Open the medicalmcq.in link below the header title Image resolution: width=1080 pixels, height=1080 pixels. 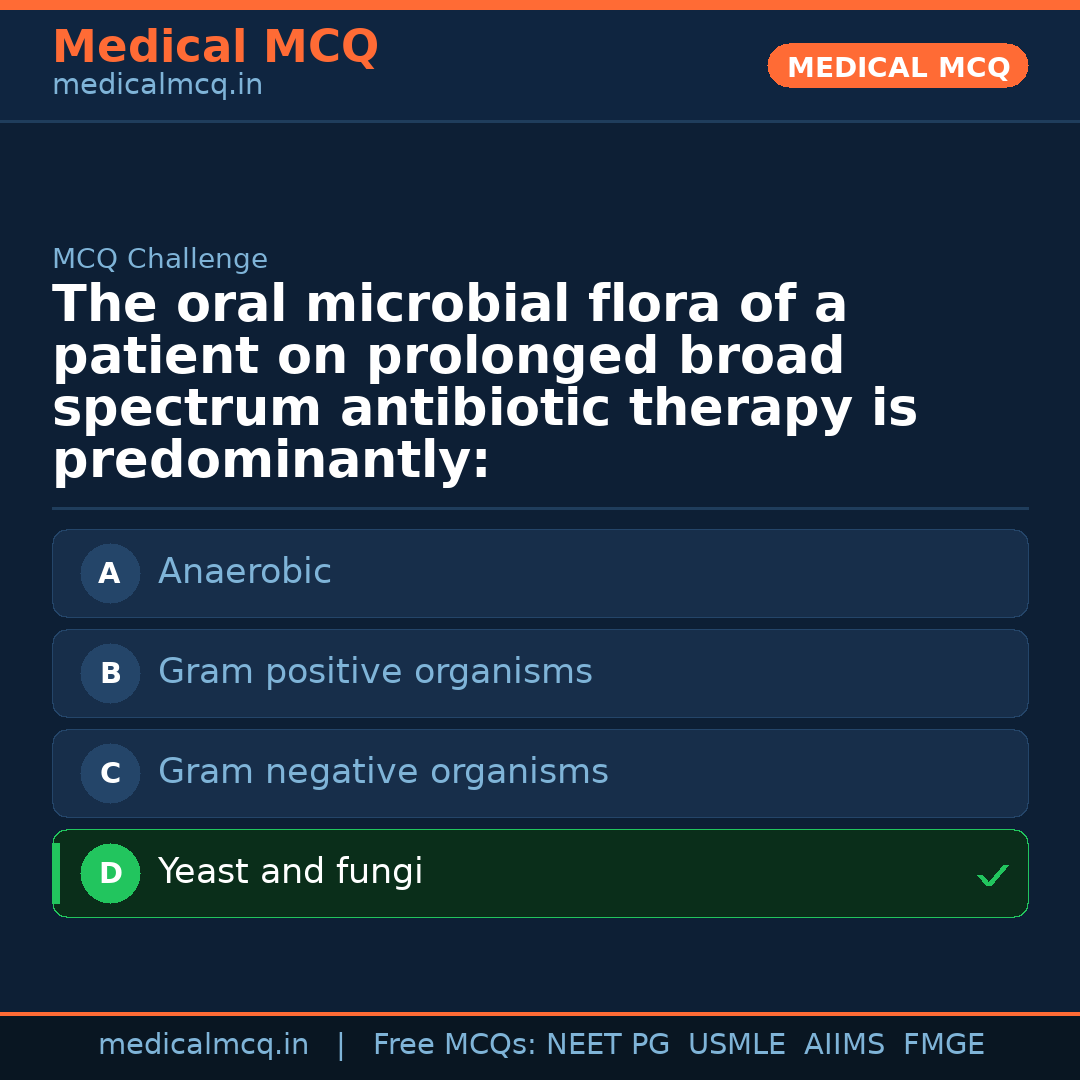pyautogui.click(x=157, y=86)
